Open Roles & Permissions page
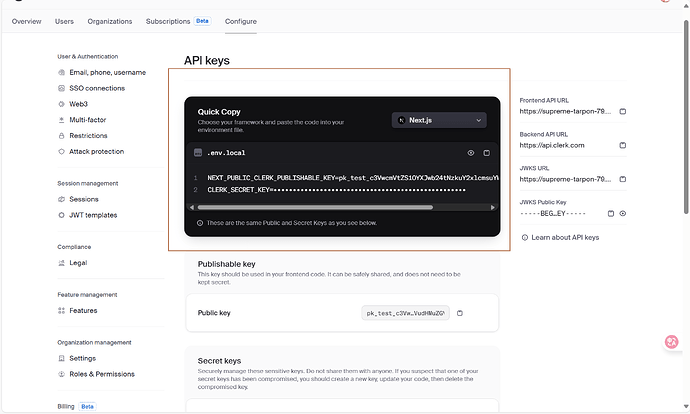The width and height of the screenshot is (690, 414). click(x=102, y=374)
